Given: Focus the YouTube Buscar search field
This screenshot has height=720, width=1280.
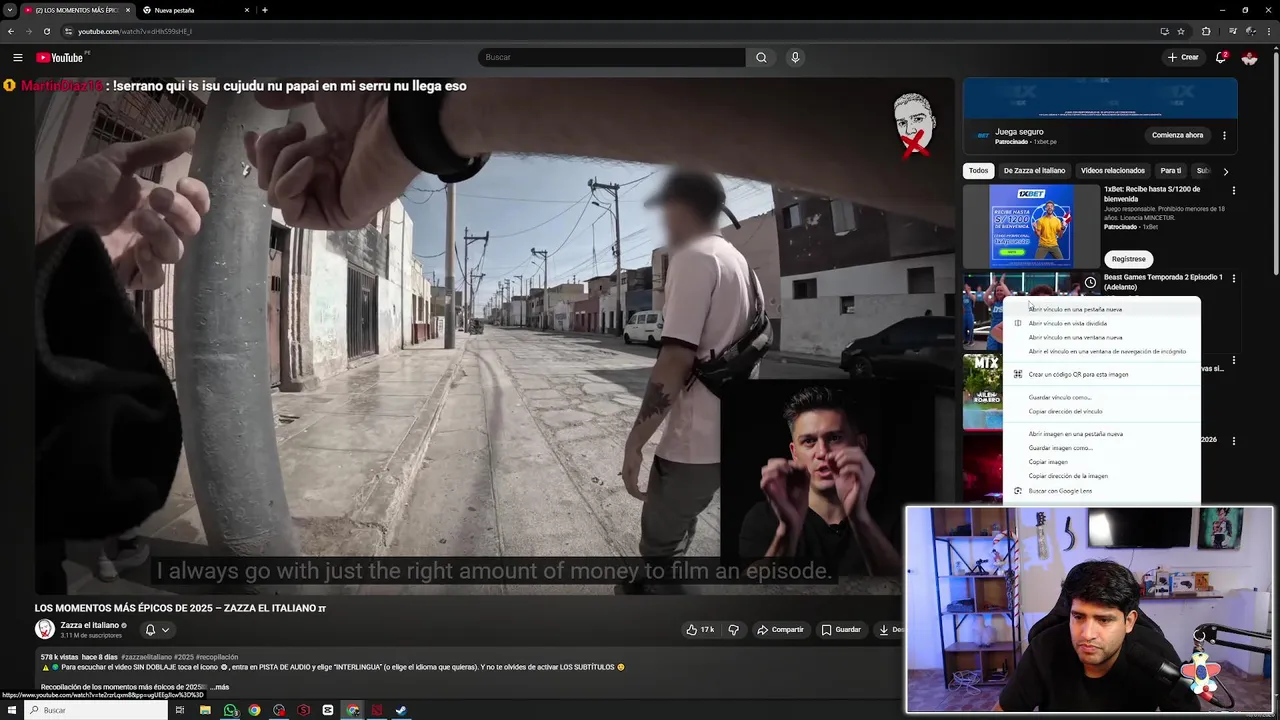Looking at the screenshot, I should (x=611, y=57).
